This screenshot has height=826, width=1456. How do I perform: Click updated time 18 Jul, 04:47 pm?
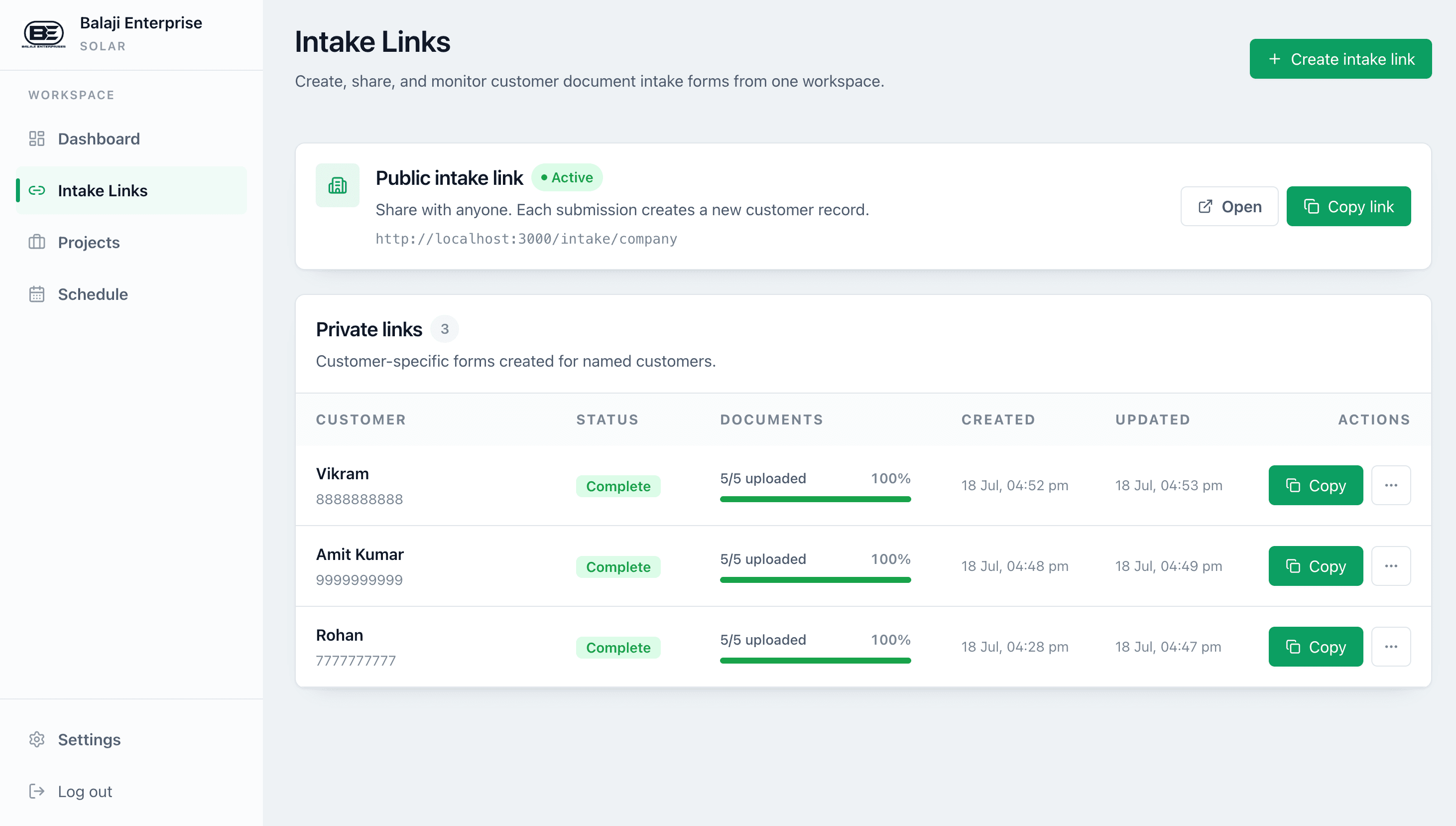[1168, 647]
